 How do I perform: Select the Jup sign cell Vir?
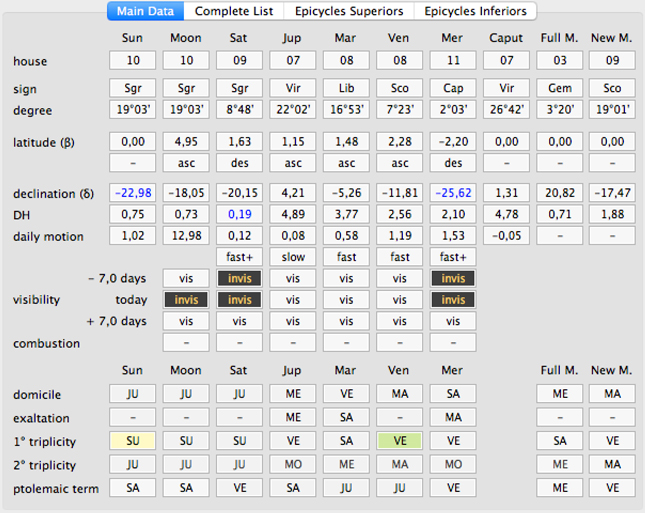pyautogui.click(x=293, y=88)
